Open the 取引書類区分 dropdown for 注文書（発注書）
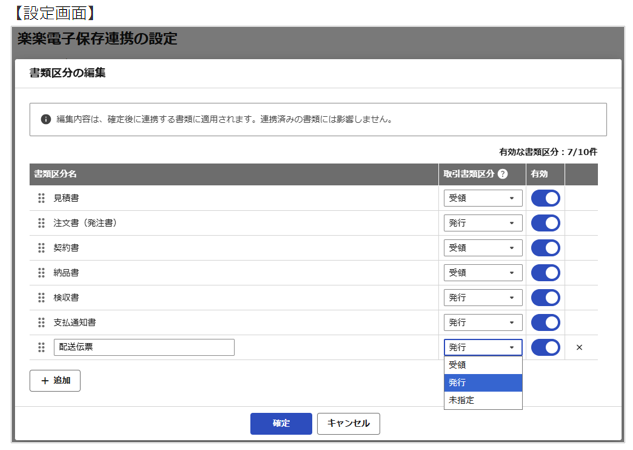 click(x=483, y=223)
